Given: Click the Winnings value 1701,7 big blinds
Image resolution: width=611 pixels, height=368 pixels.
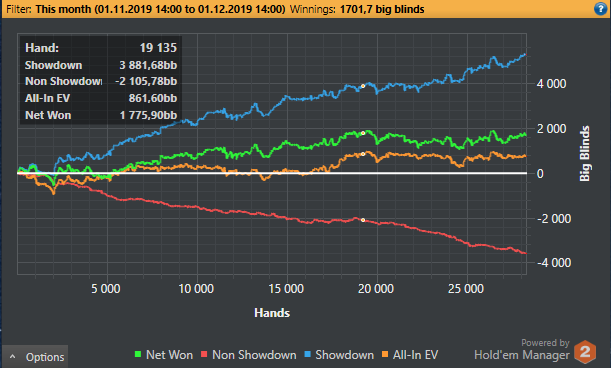Looking at the screenshot, I should coord(382,9).
